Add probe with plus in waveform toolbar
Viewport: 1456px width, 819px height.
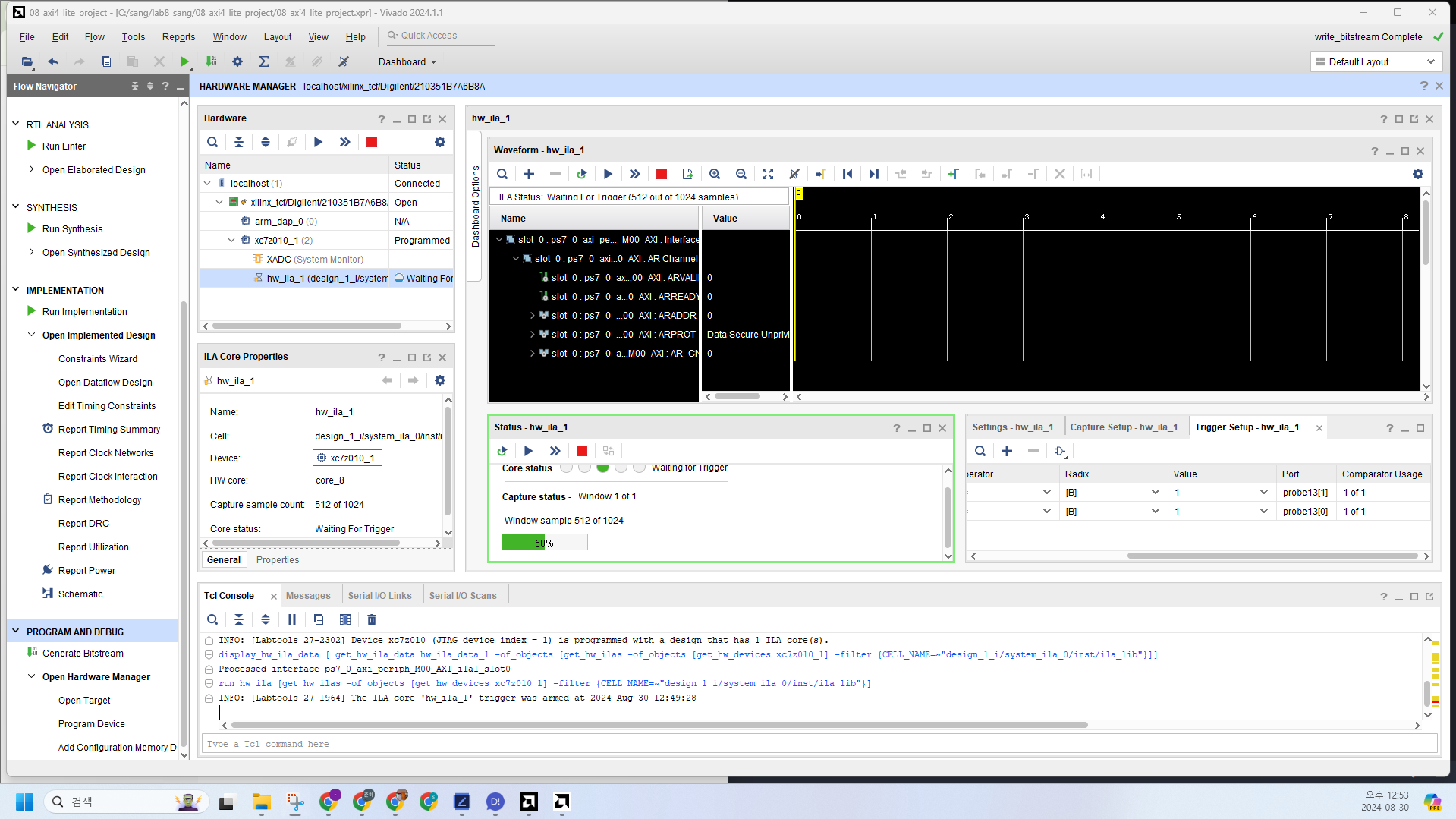click(529, 174)
